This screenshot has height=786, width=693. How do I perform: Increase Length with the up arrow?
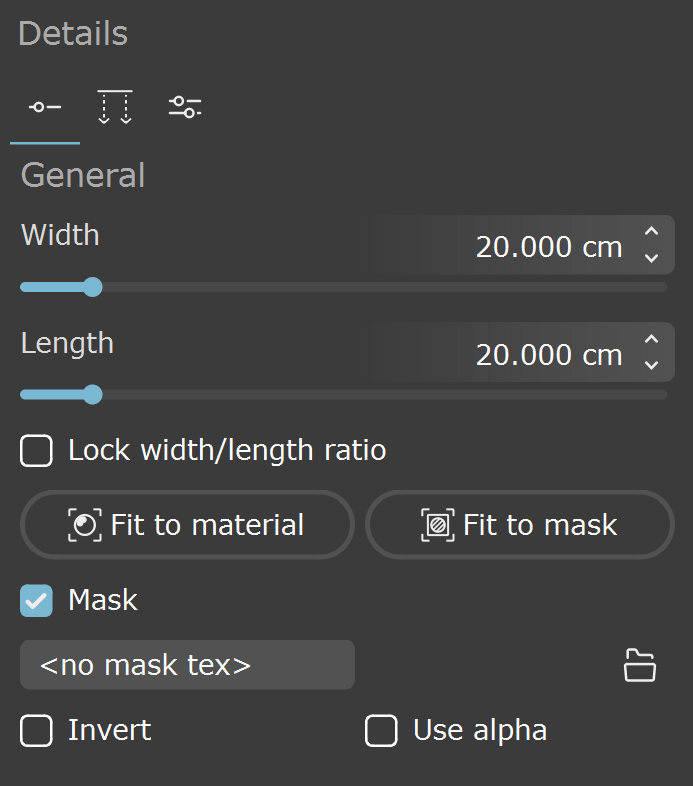click(651, 339)
